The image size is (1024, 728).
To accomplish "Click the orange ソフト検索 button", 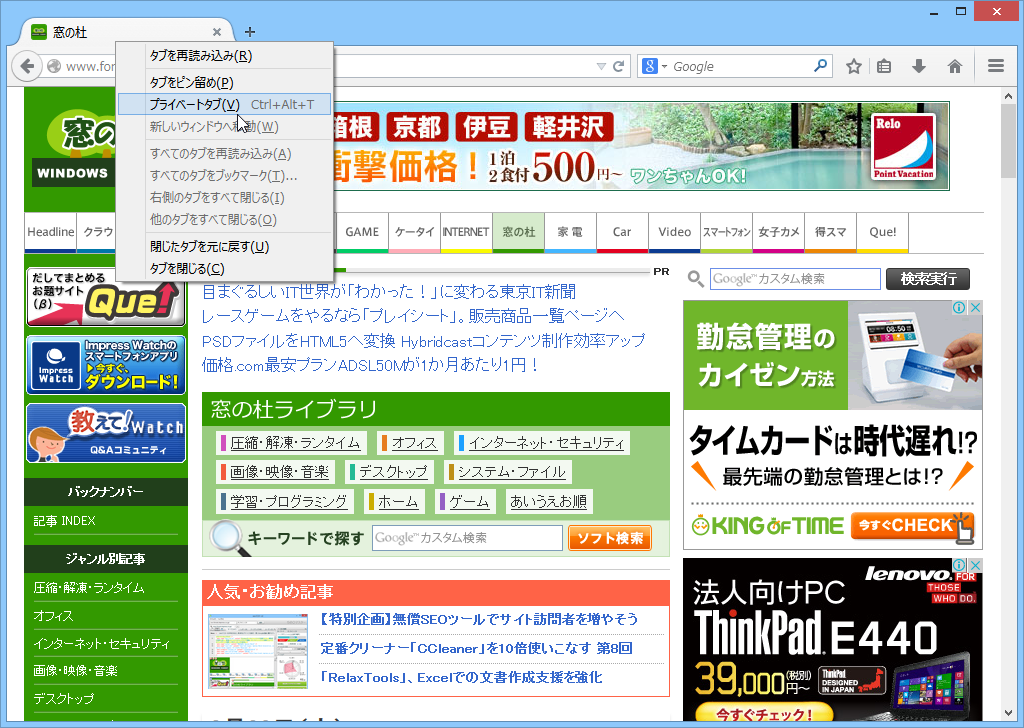I will coord(609,538).
